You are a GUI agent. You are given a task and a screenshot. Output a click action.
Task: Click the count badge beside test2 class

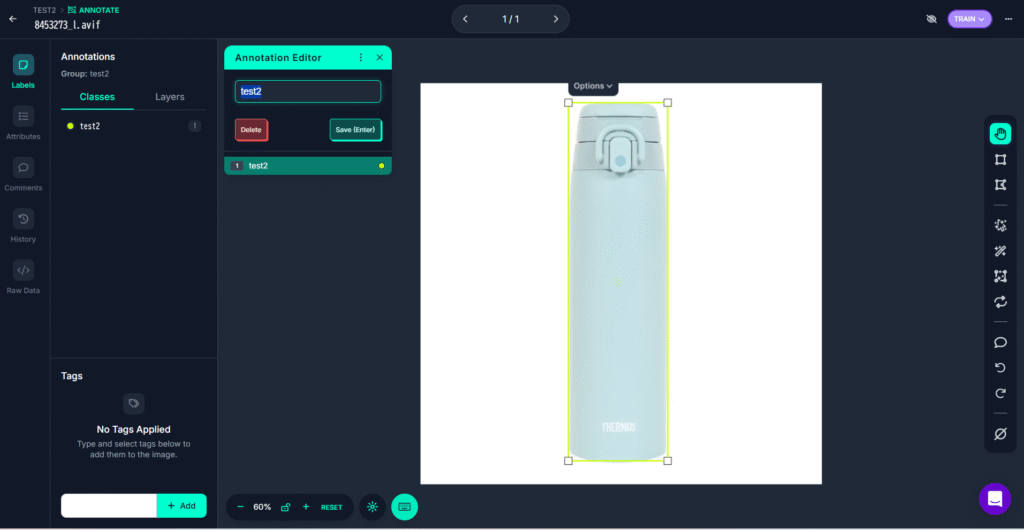(x=195, y=126)
